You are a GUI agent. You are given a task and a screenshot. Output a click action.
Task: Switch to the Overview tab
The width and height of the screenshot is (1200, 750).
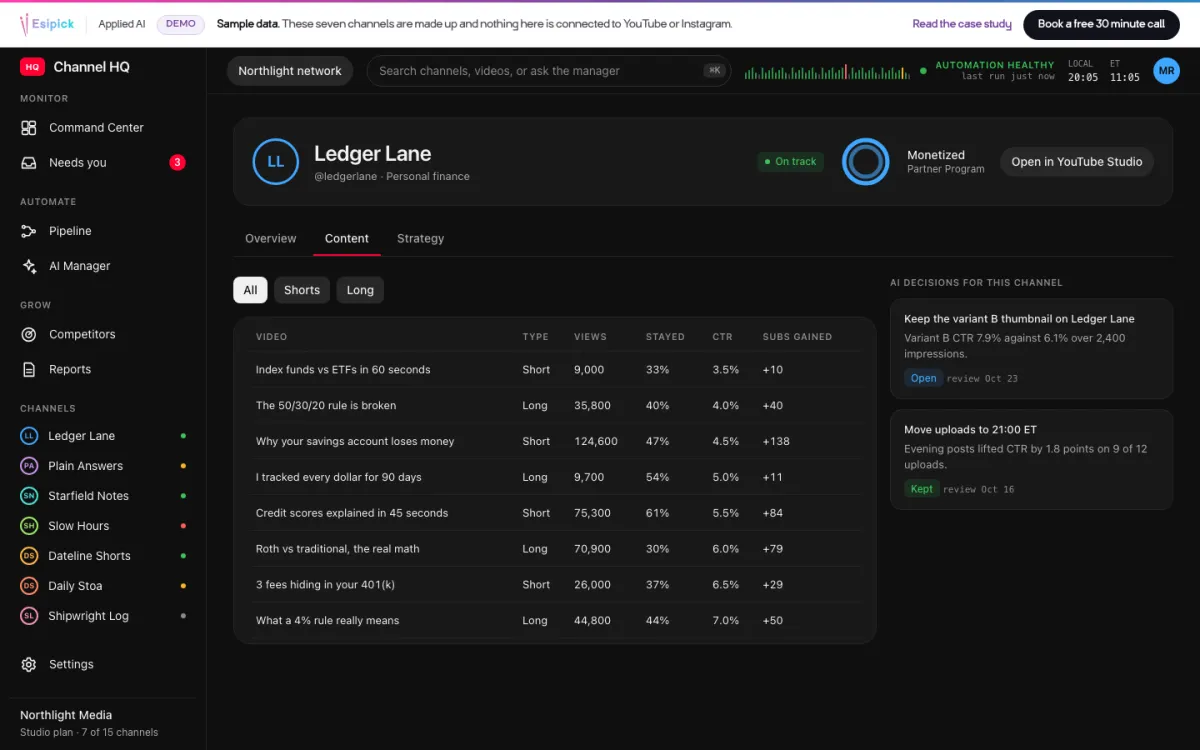(271, 239)
